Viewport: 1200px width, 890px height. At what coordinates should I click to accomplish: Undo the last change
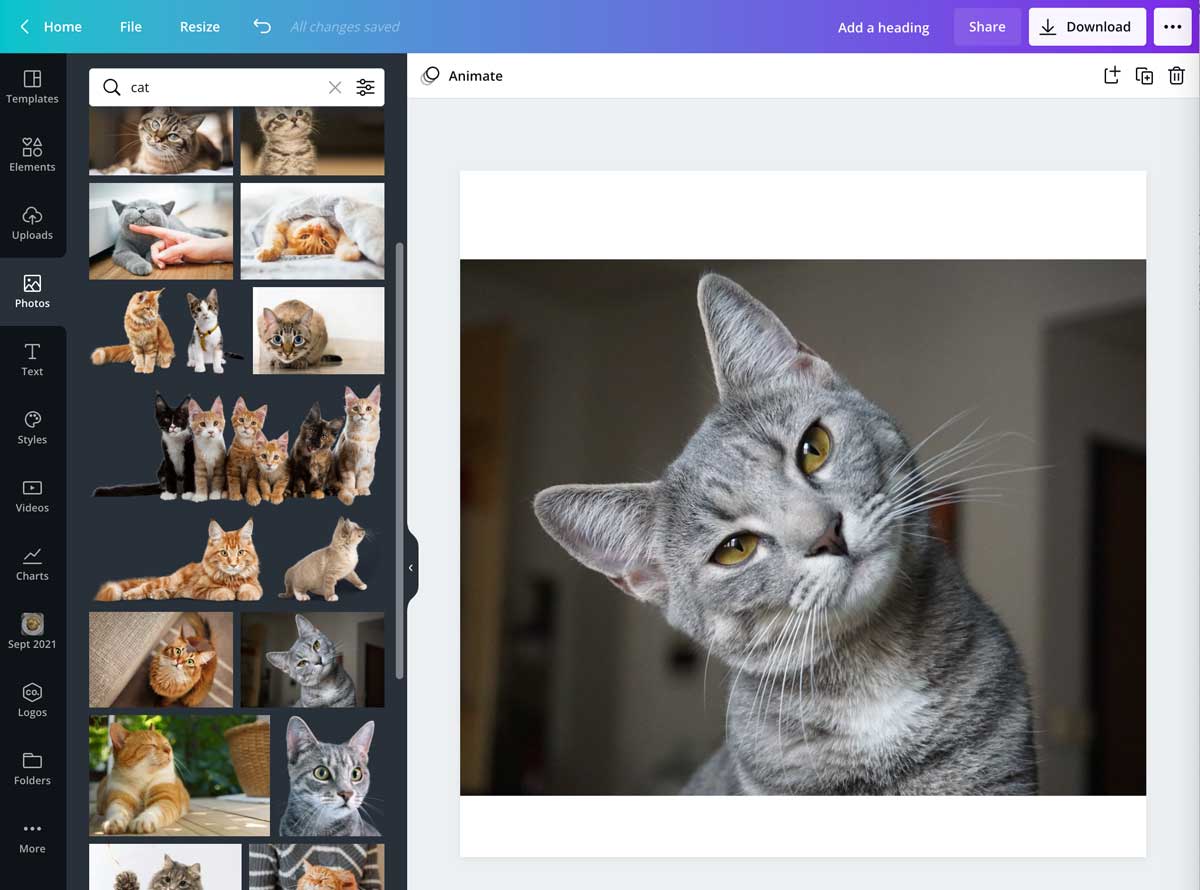[261, 27]
